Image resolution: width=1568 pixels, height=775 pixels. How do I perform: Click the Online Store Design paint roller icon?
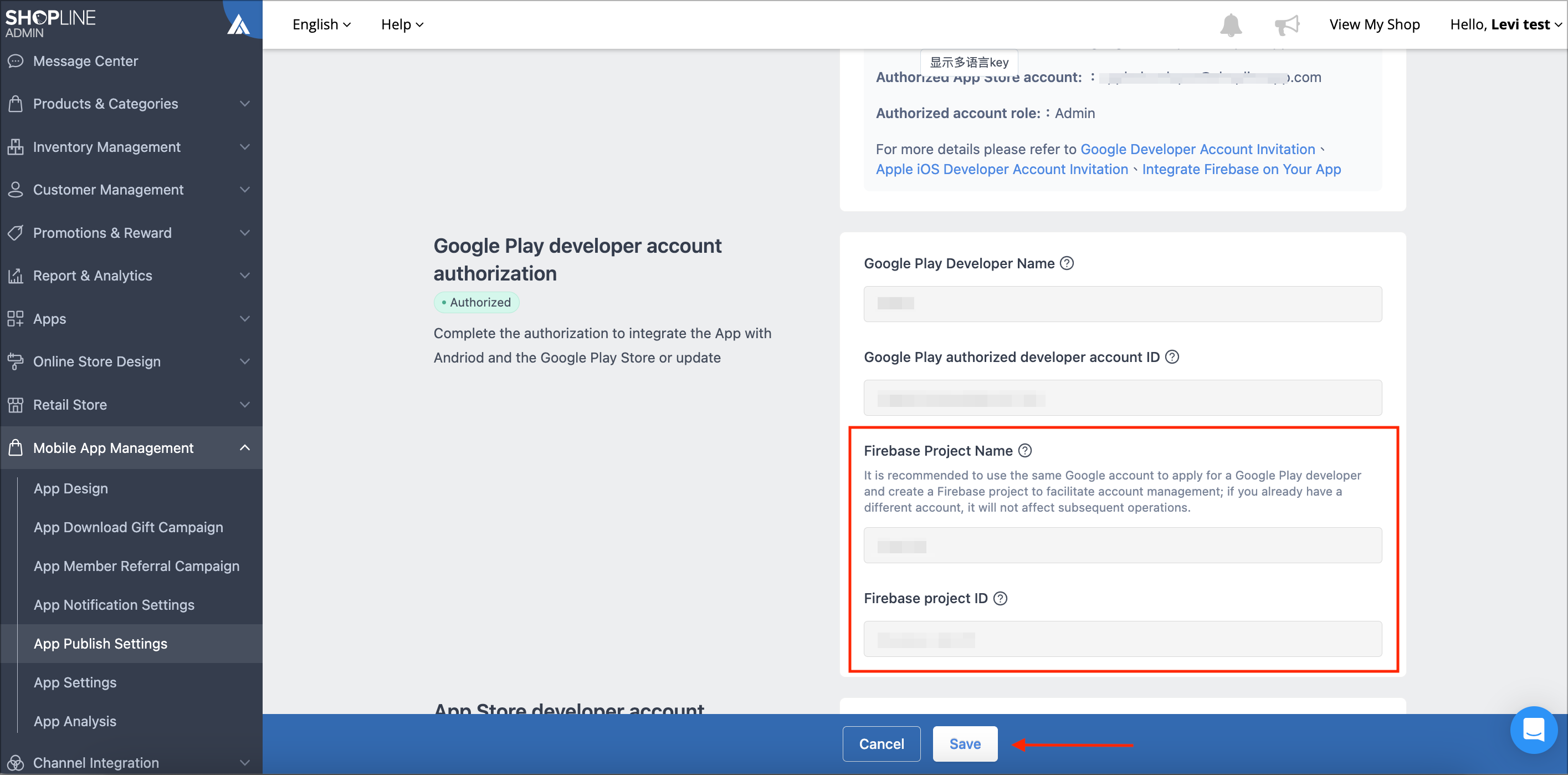point(16,361)
